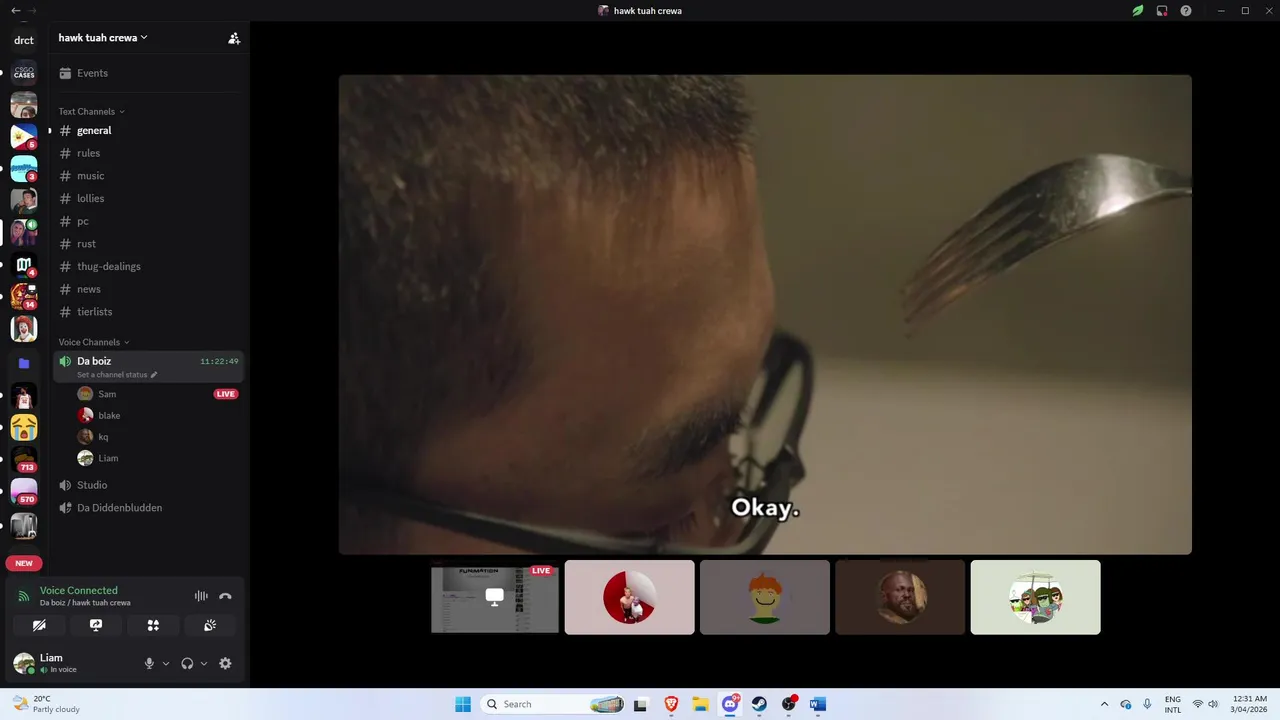Viewport: 1280px width, 720px height.
Task: Open the rules text channel
Action: 148,153
